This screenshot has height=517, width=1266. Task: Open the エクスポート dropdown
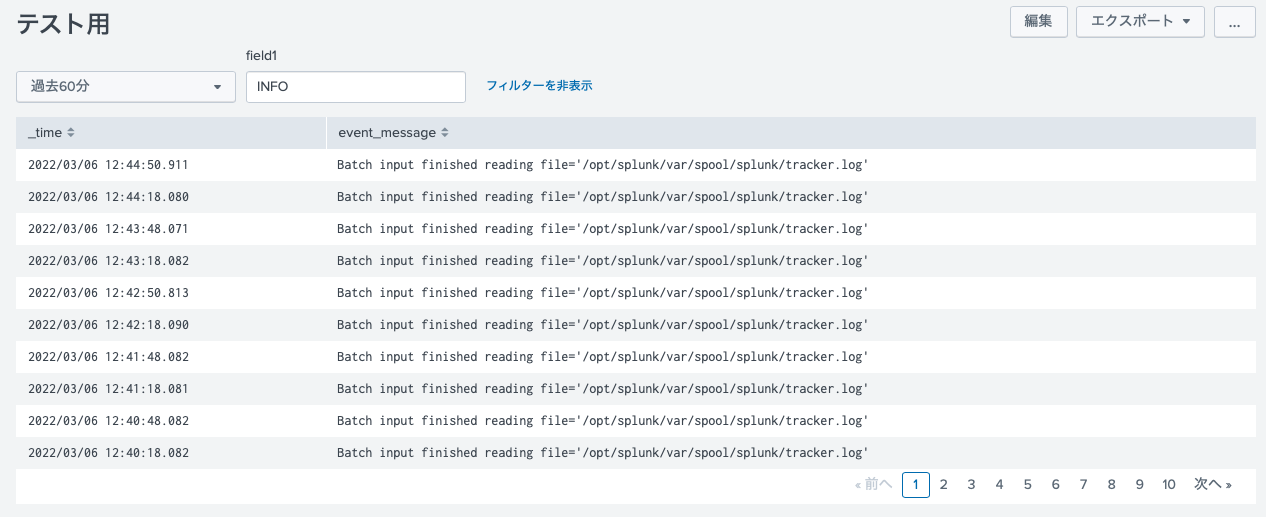tap(1140, 21)
